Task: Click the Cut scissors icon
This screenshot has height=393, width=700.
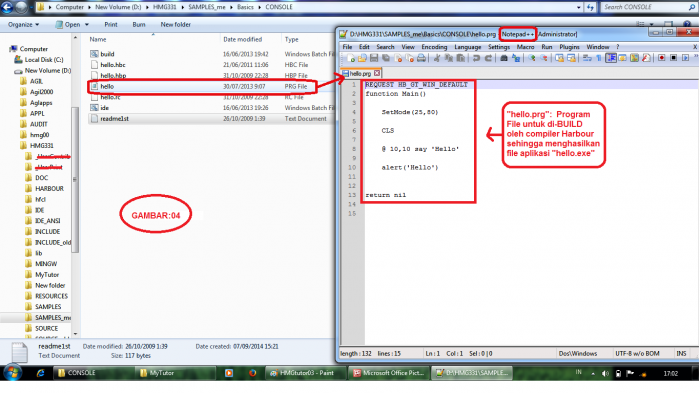Action: (437, 58)
